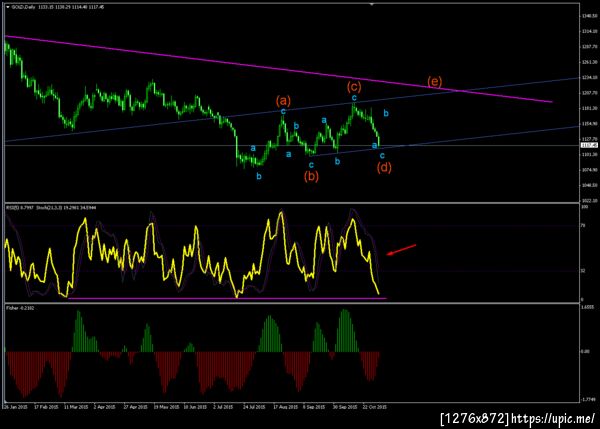Click the GOLD,Daily chart title text

[x=23, y=7]
